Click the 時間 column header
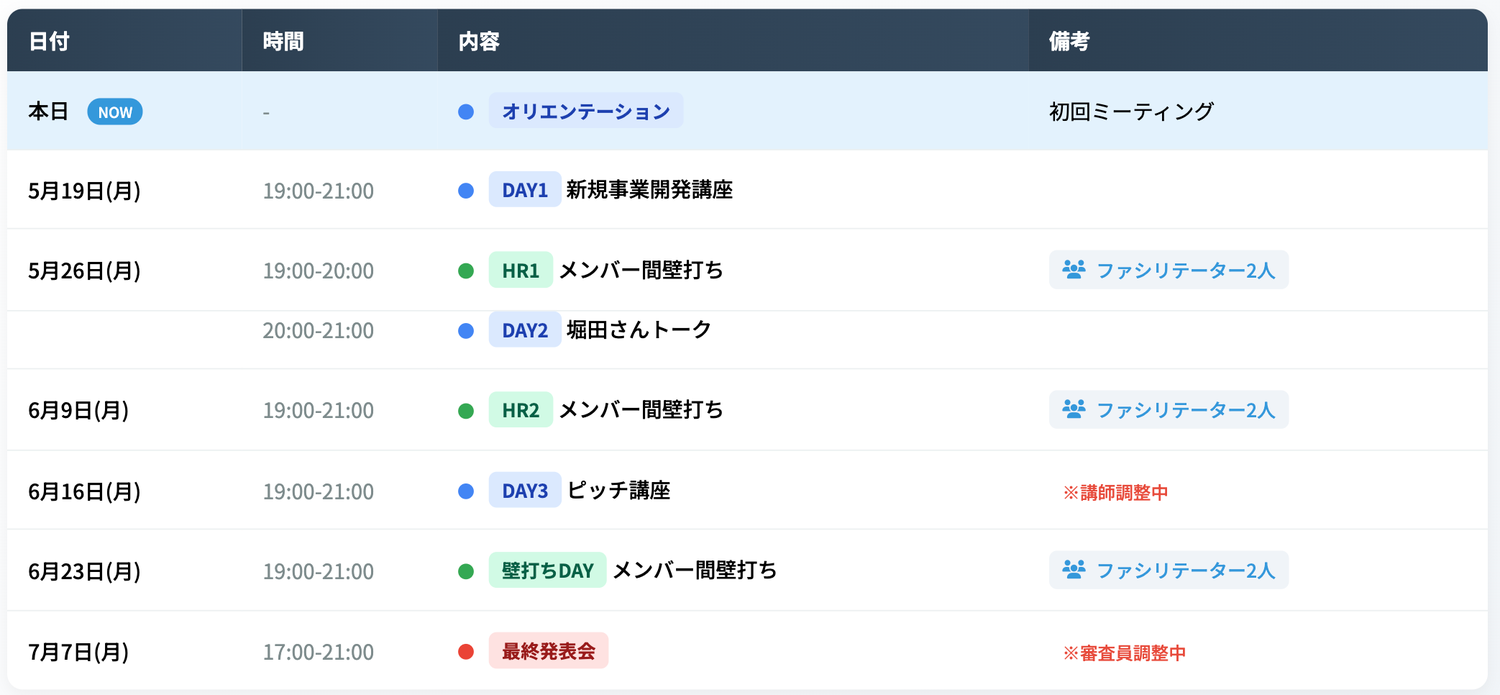The height and width of the screenshot is (695, 1500). click(283, 41)
